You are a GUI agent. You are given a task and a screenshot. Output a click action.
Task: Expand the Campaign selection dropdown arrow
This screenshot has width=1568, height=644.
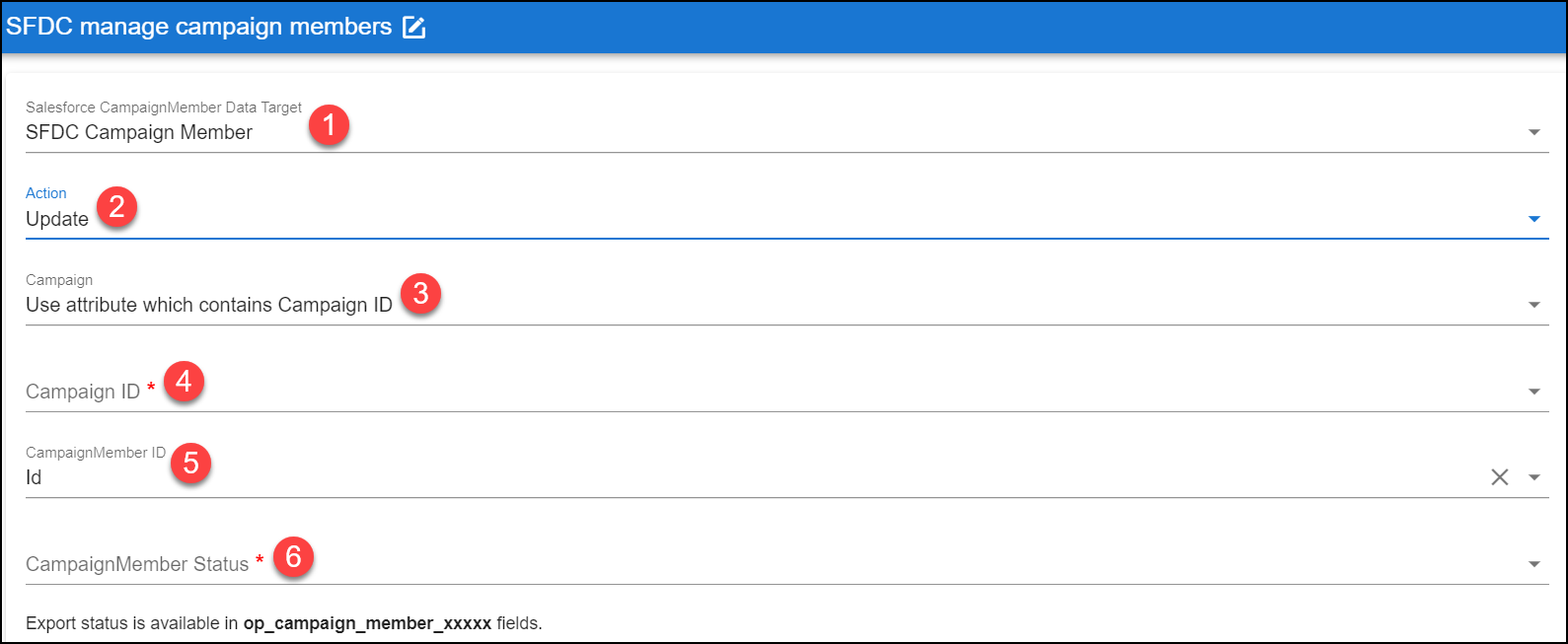(x=1533, y=305)
